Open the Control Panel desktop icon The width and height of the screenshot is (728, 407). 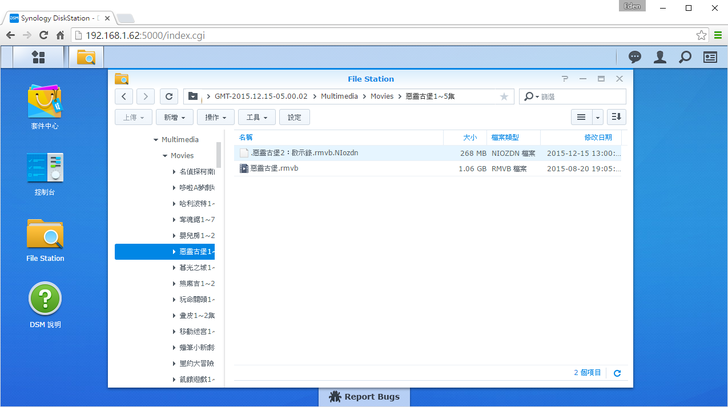tap(45, 168)
